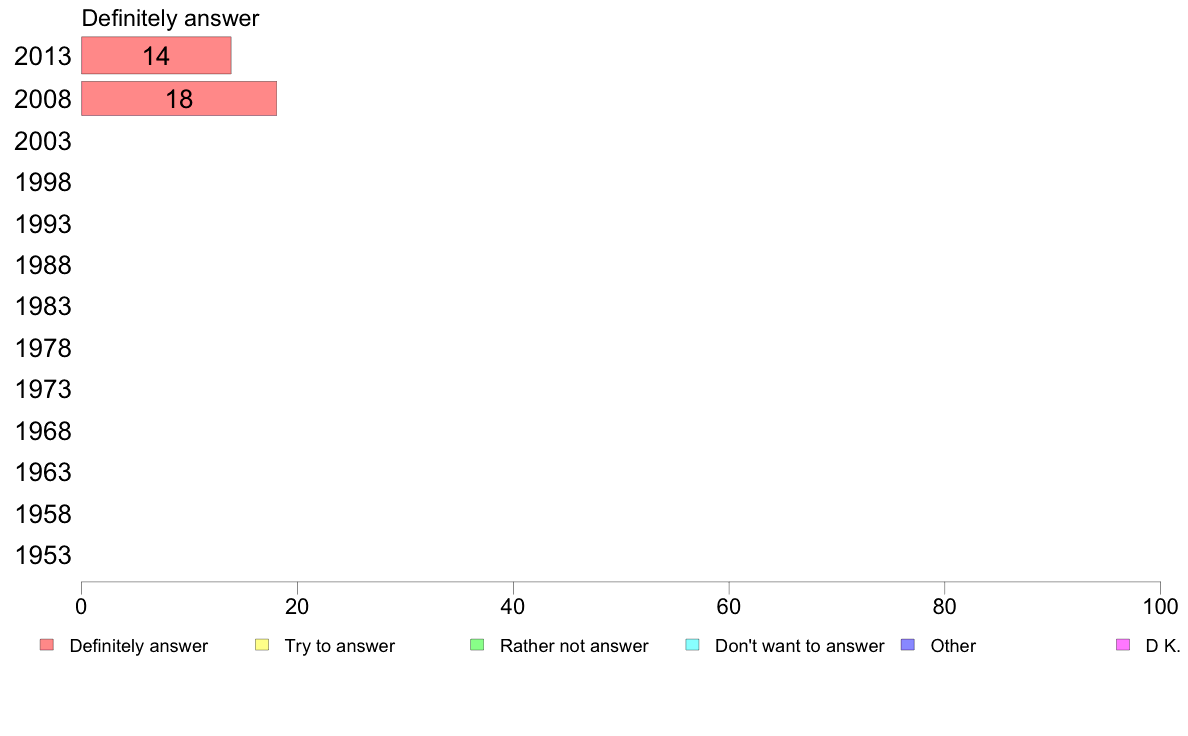The height and width of the screenshot is (736, 1188).
Task: Click the Don't want to answer legend text
Action: 800,646
